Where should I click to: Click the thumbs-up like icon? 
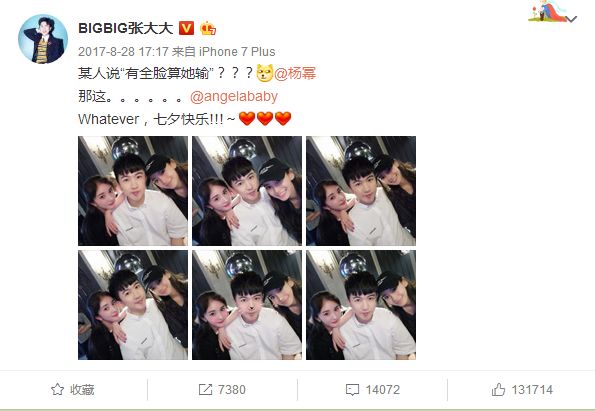tap(498, 389)
